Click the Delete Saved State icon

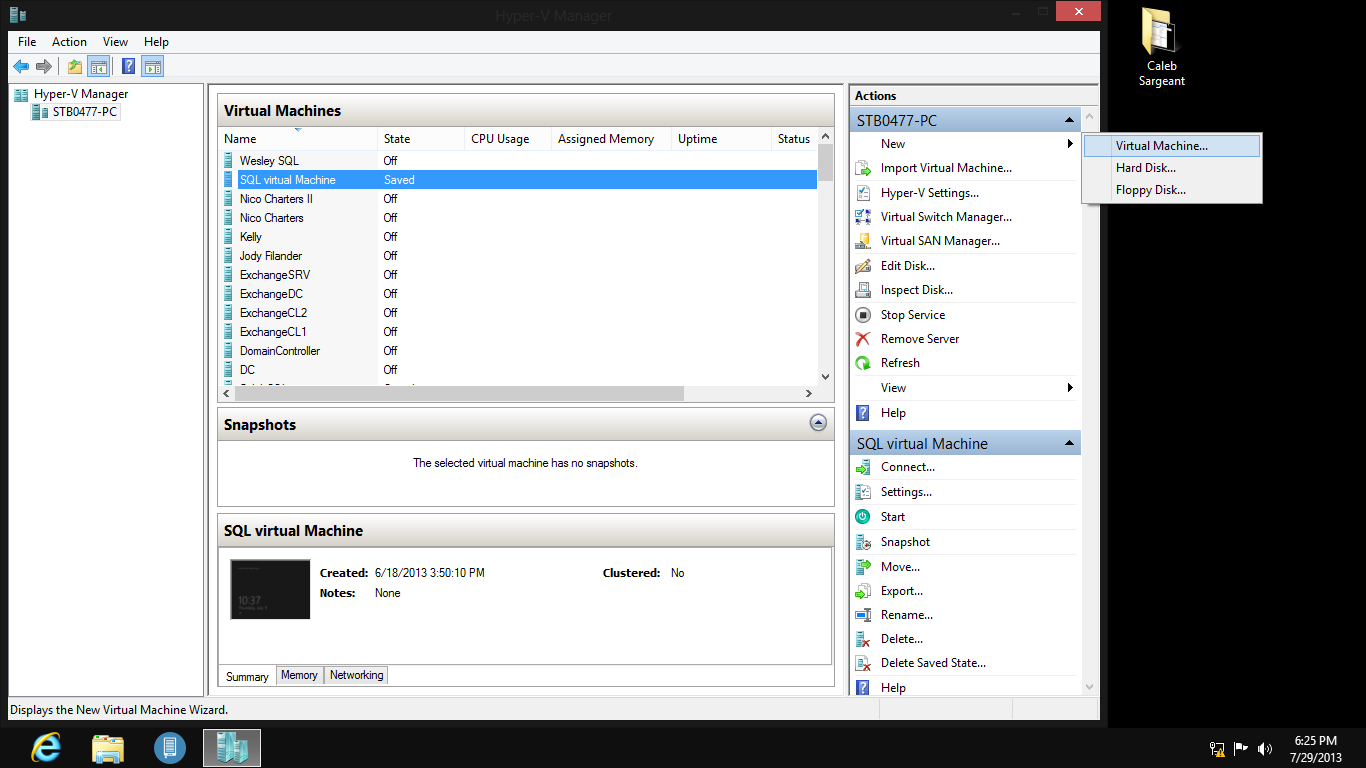pyautogui.click(x=863, y=663)
